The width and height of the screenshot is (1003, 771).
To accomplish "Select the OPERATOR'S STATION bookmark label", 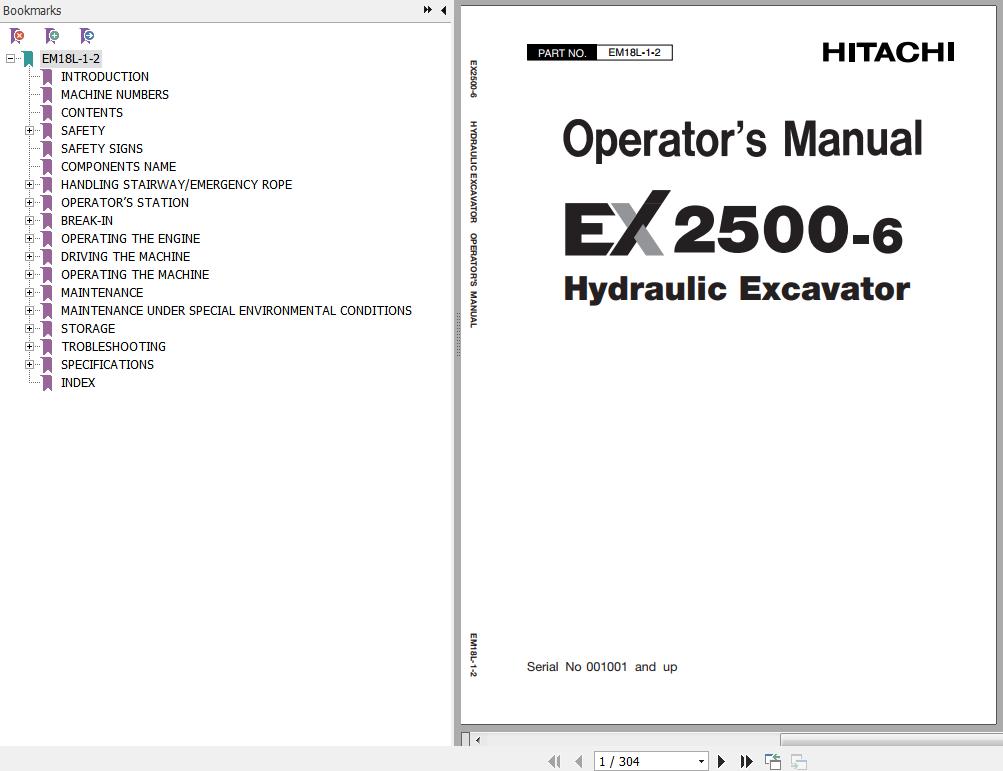I will [x=125, y=202].
